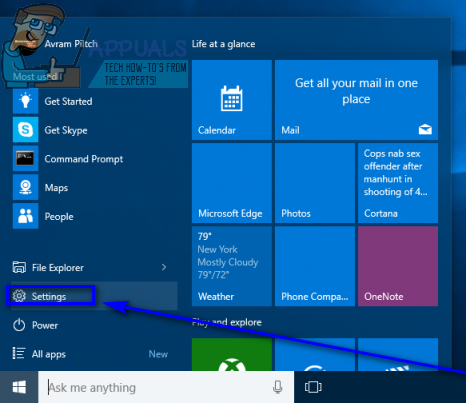The height and width of the screenshot is (403, 466).
Task: Expand the File Explorer jump list arrow
Action: tap(164, 267)
